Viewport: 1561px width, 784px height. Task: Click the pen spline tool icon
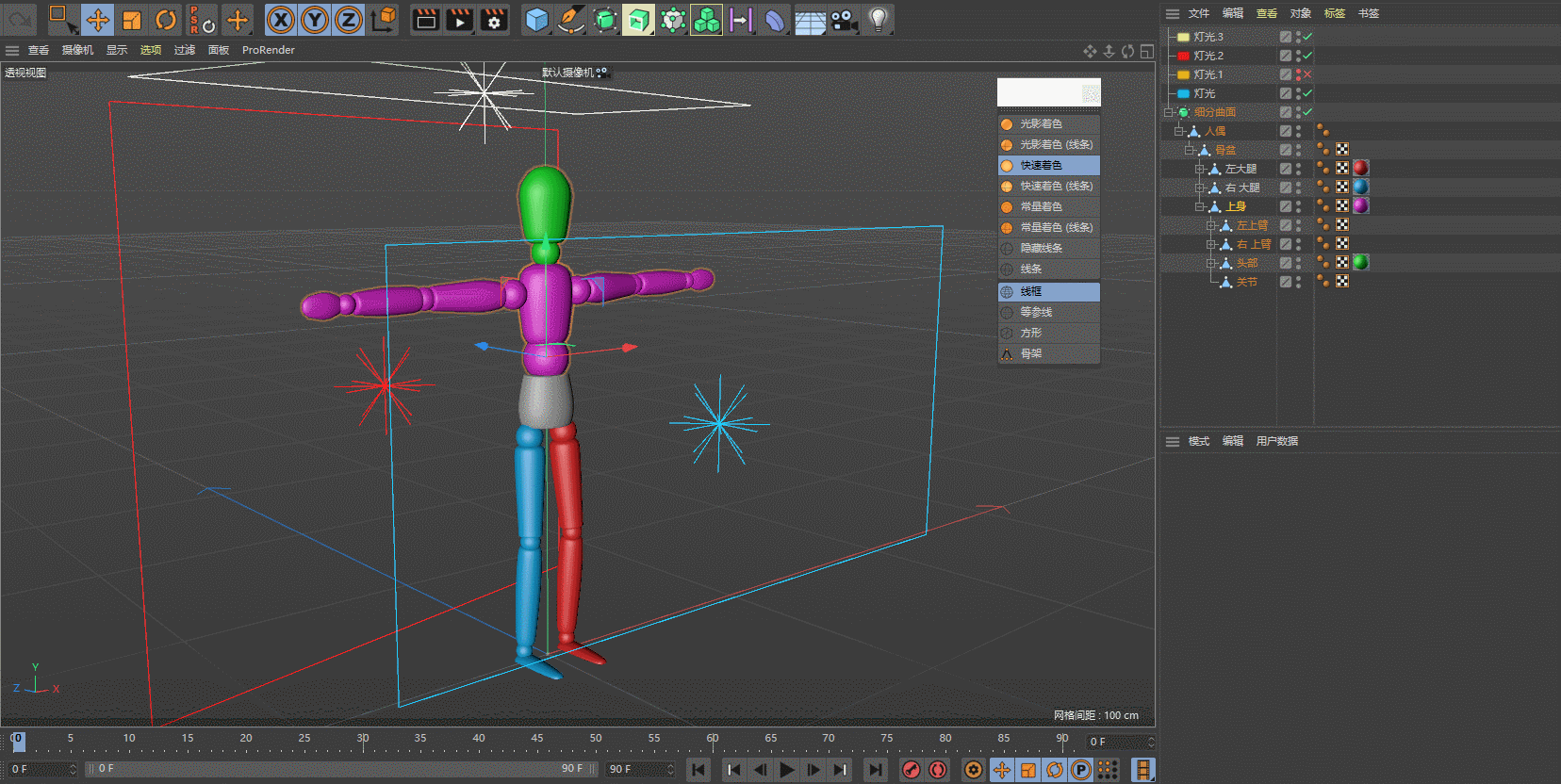[x=570, y=20]
